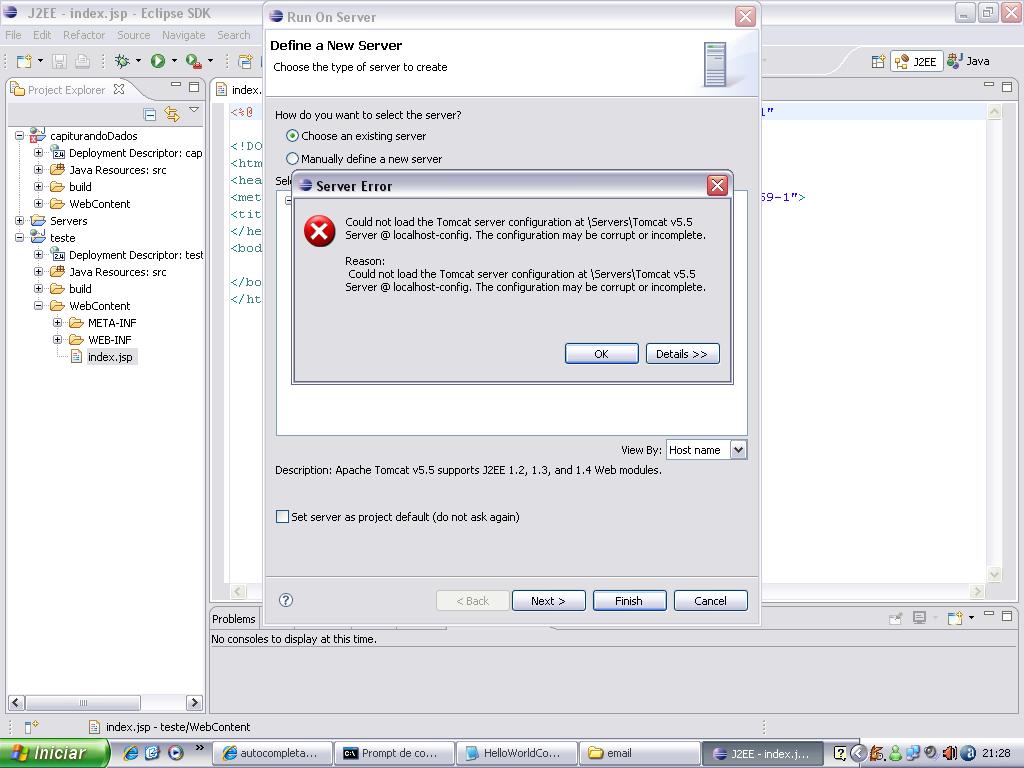
Task: Click the New file toolbar icon
Action: click(x=24, y=61)
